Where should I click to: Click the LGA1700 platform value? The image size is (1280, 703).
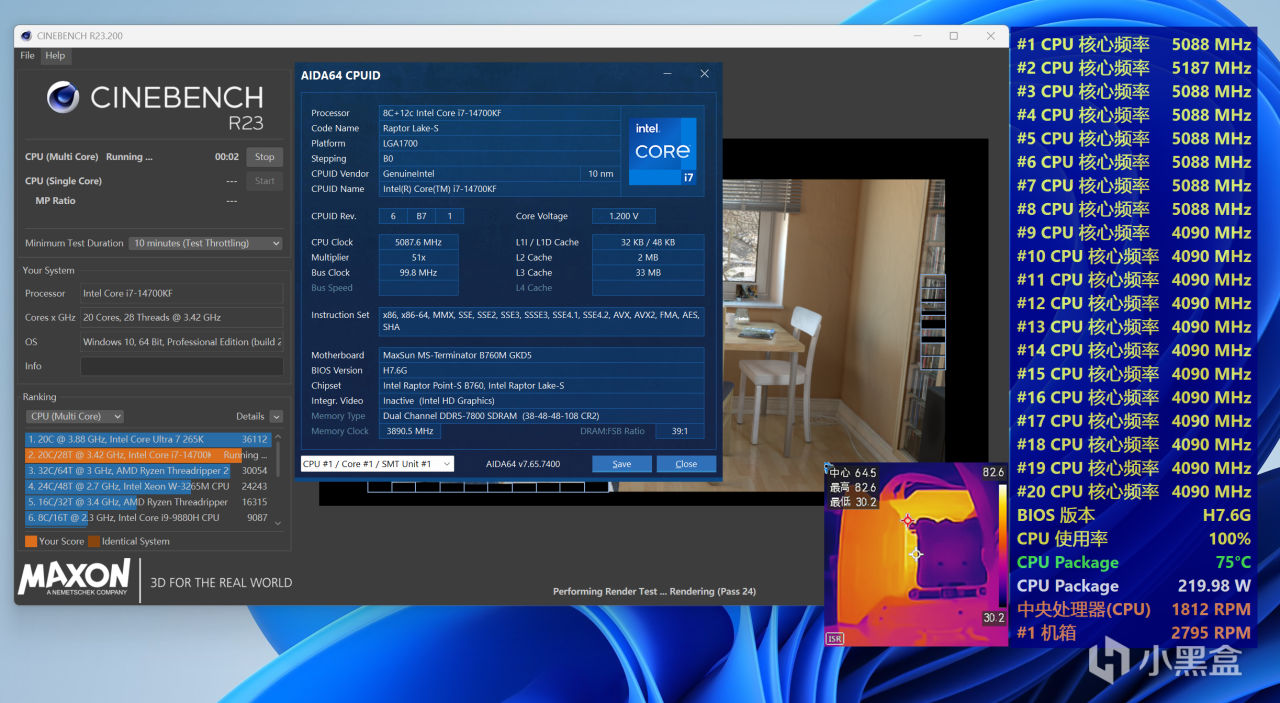click(499, 143)
